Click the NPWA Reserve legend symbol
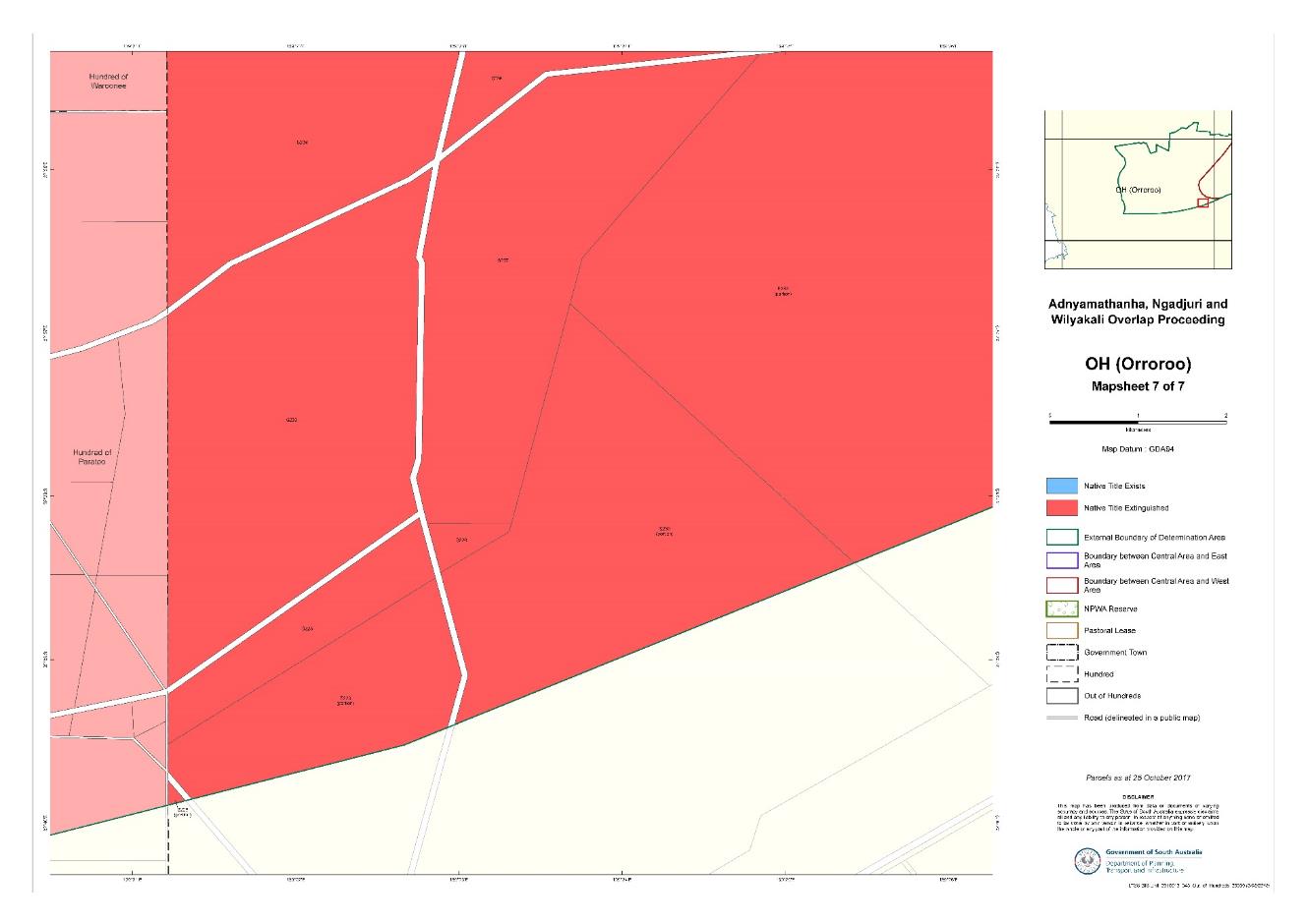Screen dimensions: 1308x924 tap(1062, 608)
